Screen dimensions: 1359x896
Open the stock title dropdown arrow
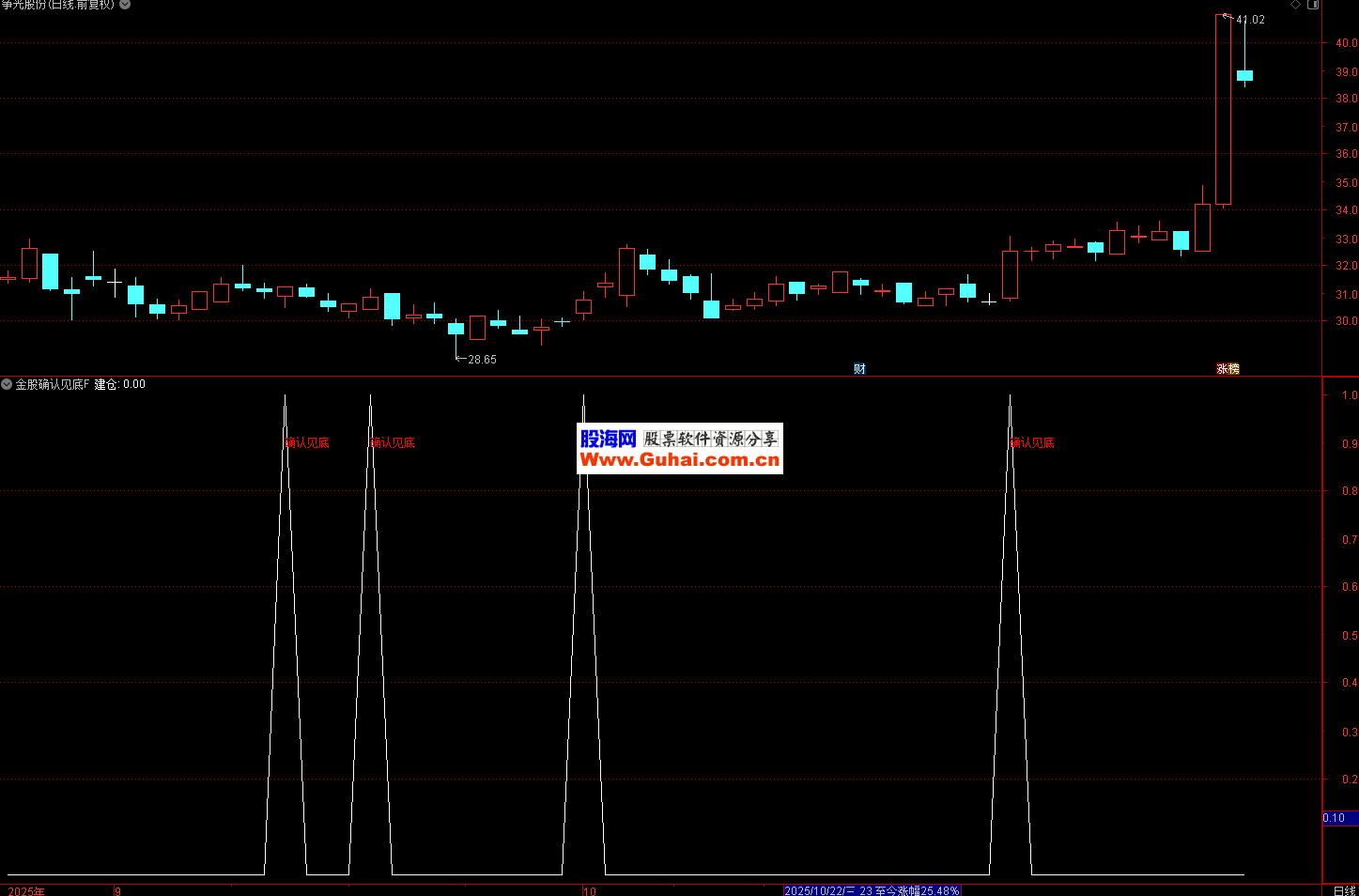pos(125,5)
